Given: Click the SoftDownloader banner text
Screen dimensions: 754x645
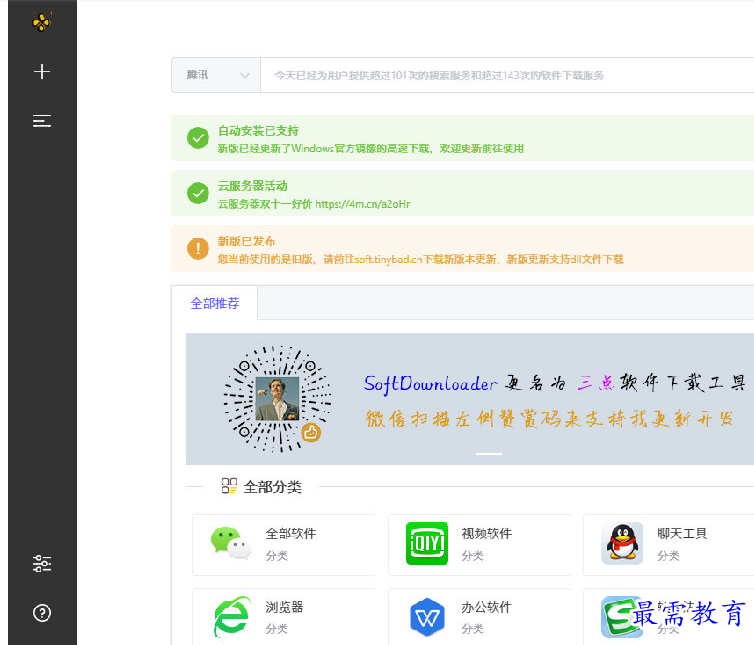Looking at the screenshot, I should click(x=430, y=384).
